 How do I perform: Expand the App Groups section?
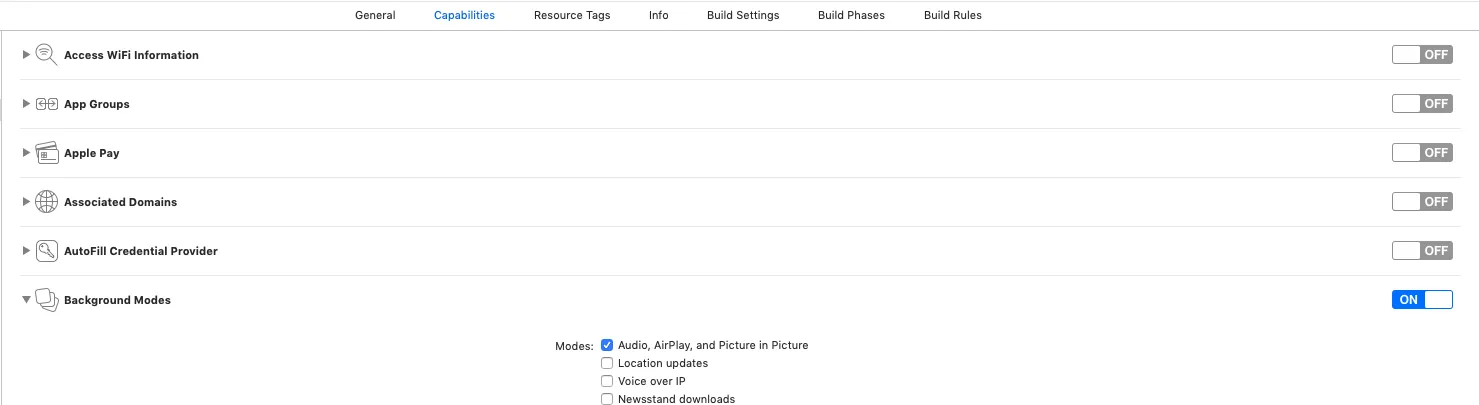click(26, 104)
